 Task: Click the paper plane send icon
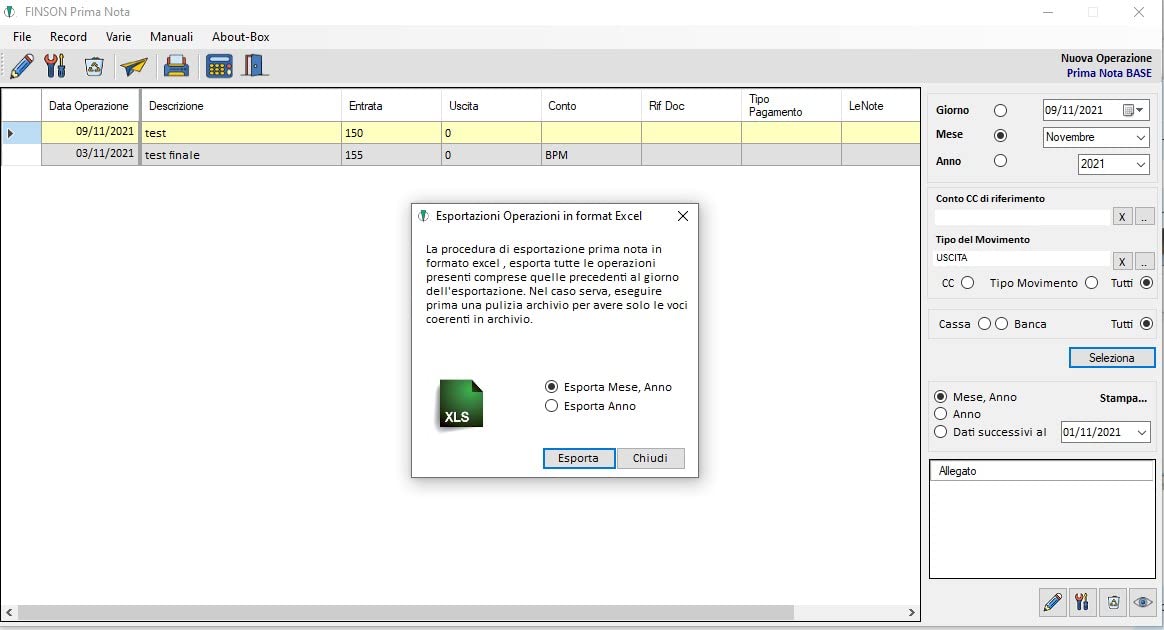[x=134, y=67]
